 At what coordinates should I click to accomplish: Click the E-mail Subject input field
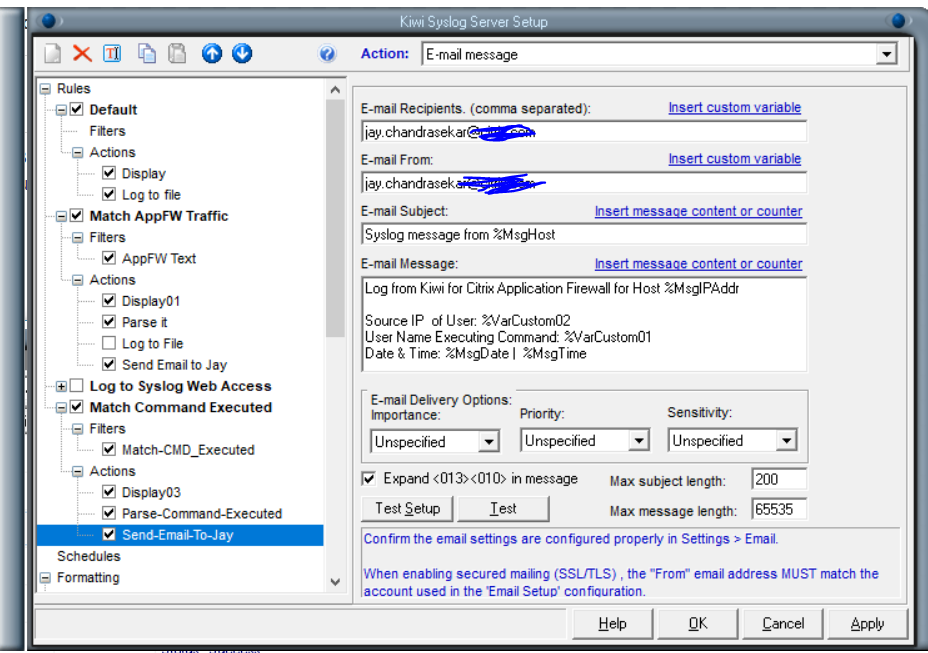coord(584,234)
